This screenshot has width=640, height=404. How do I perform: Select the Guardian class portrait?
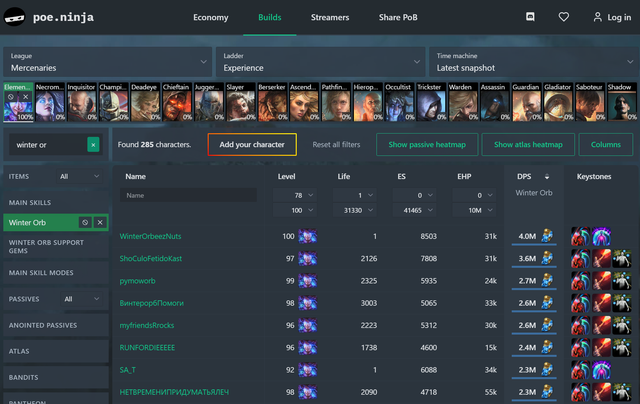(x=527, y=102)
